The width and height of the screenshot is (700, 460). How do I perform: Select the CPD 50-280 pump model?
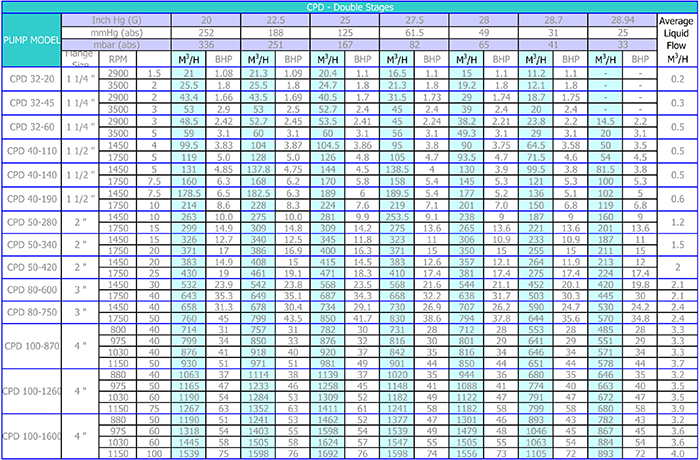[32, 220]
